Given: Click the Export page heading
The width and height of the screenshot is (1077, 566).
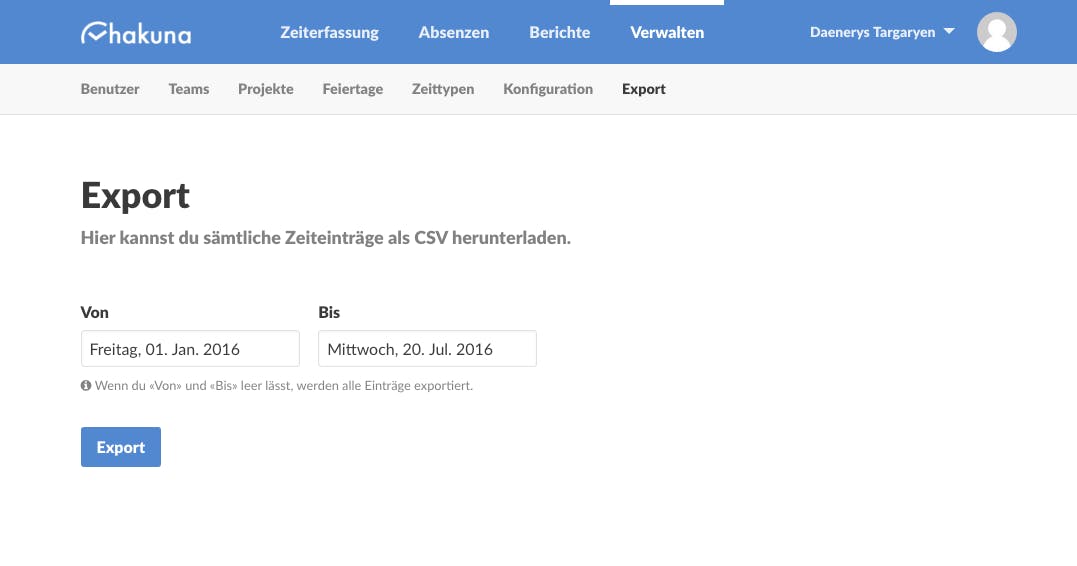Looking at the screenshot, I should tap(135, 196).
